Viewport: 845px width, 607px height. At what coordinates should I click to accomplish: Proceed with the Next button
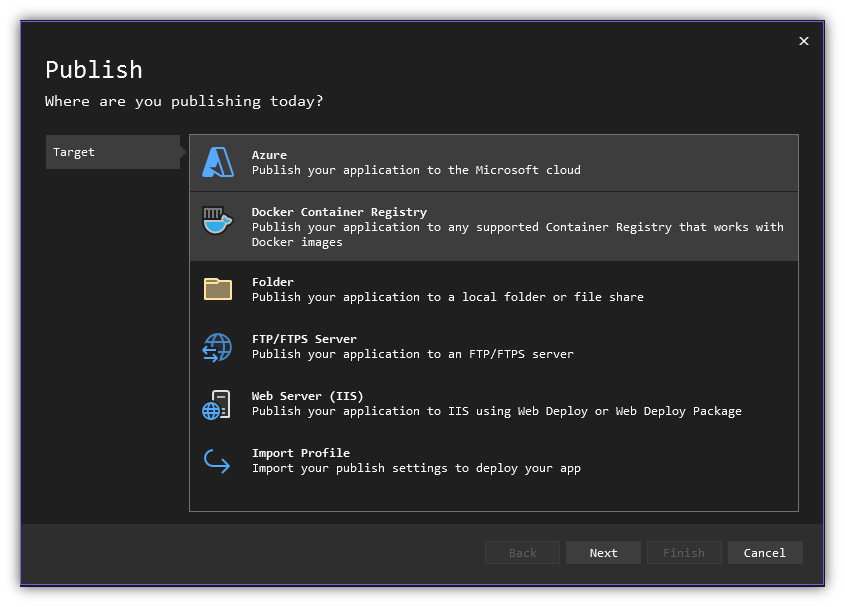point(603,553)
